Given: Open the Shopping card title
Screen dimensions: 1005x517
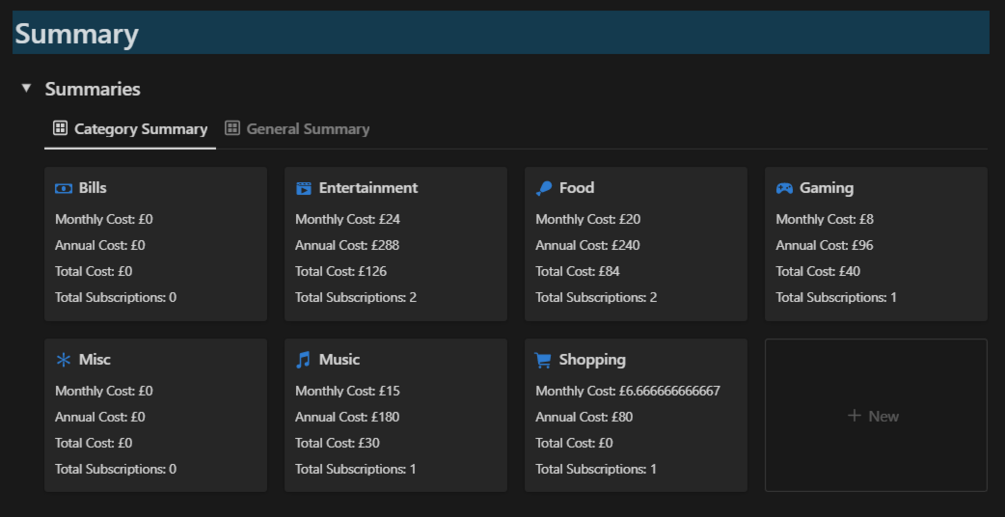Looking at the screenshot, I should tap(592, 360).
